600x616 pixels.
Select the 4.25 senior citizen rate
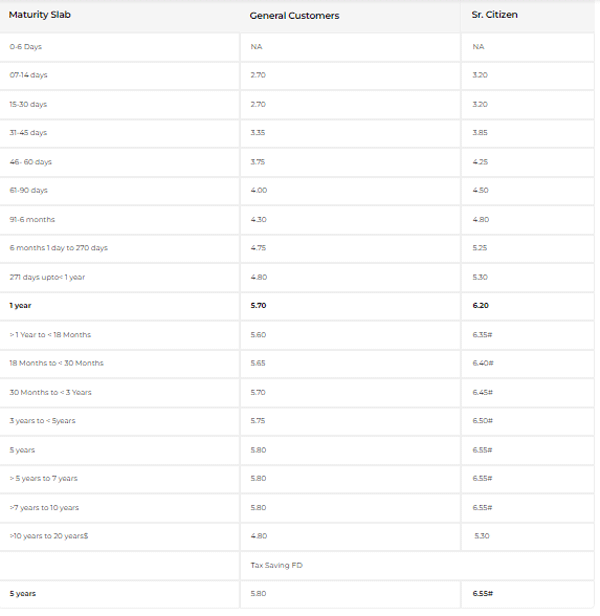coord(480,161)
